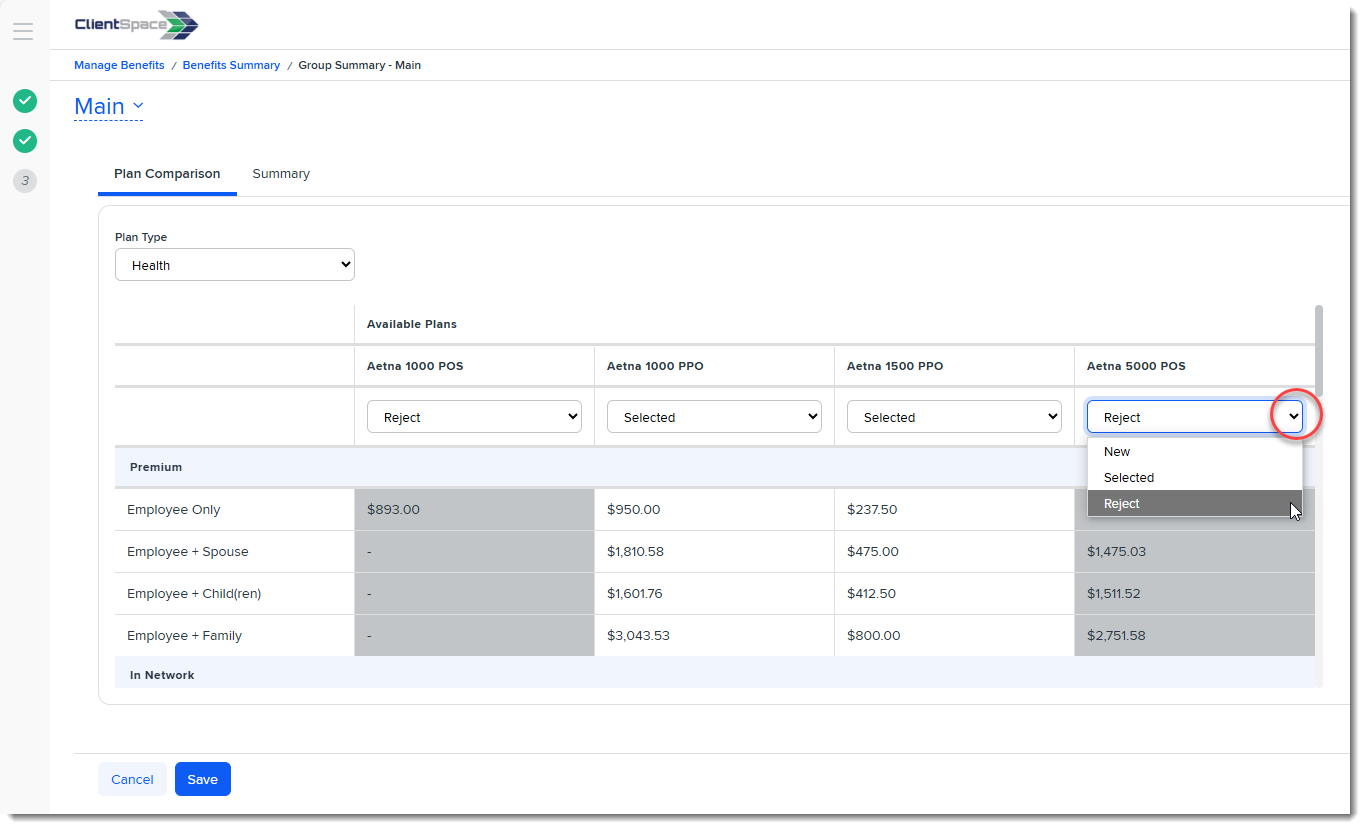Click the plan table vertical scrollbar
Screen dimensions: 1365x829
pos(1319,351)
